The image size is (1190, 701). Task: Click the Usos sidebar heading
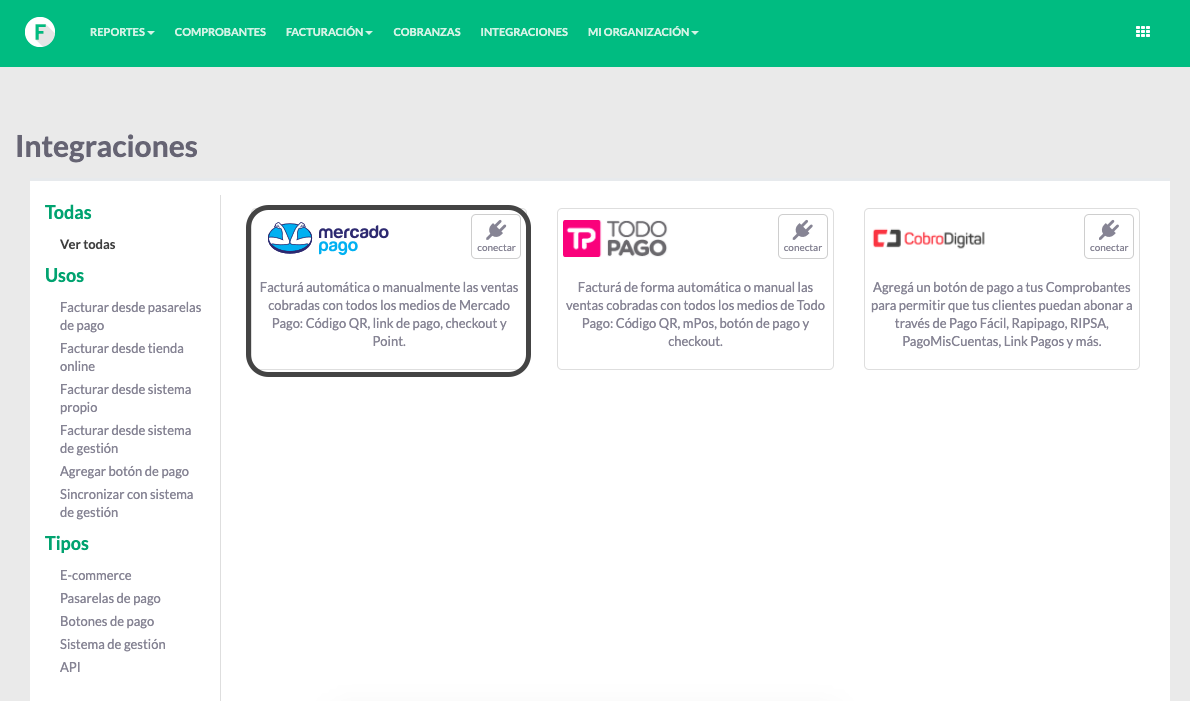(65, 275)
